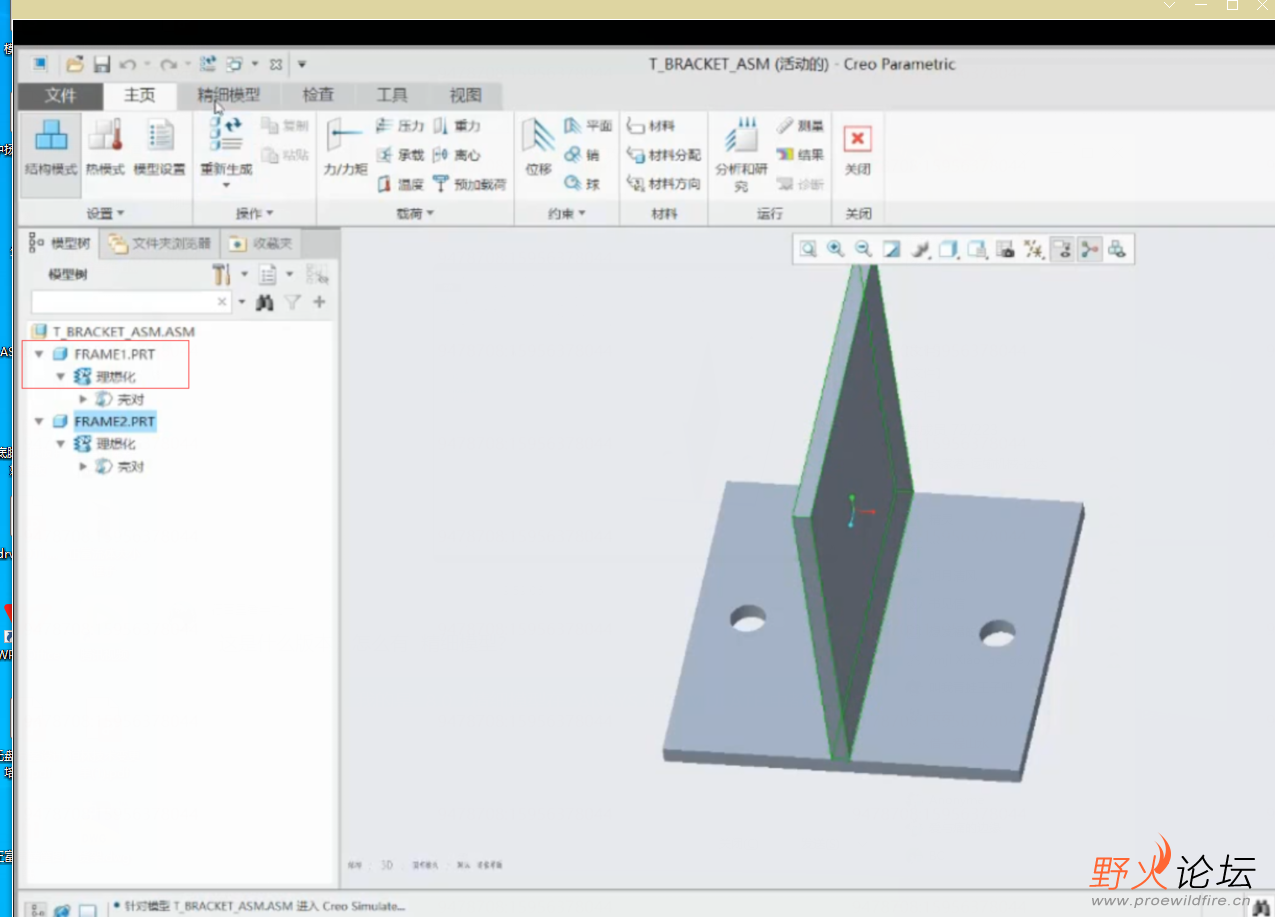Create a 平面 planar constraint
1275x917 pixels.
tap(588, 126)
